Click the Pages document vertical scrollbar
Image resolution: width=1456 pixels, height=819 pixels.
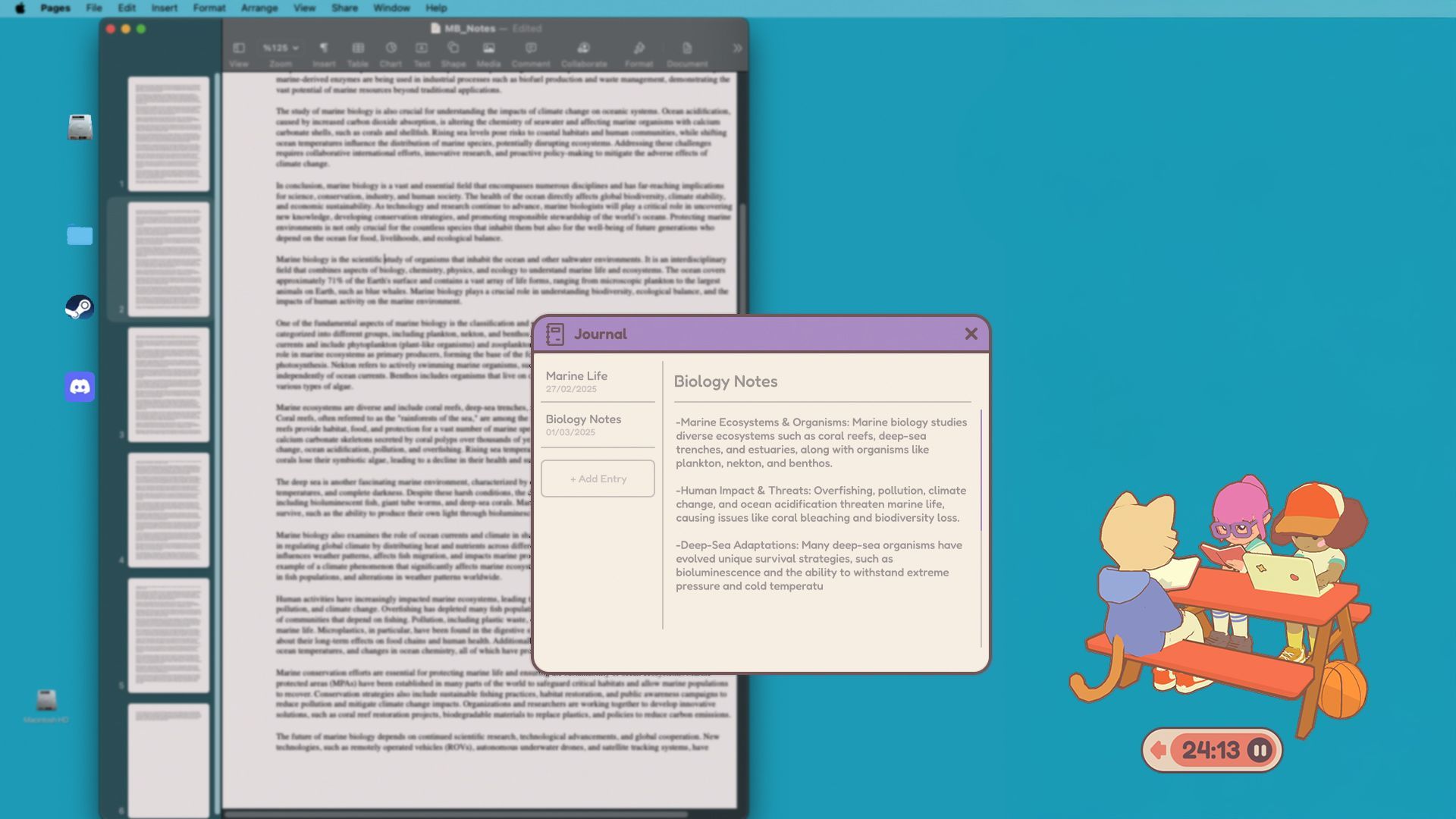[x=743, y=258]
